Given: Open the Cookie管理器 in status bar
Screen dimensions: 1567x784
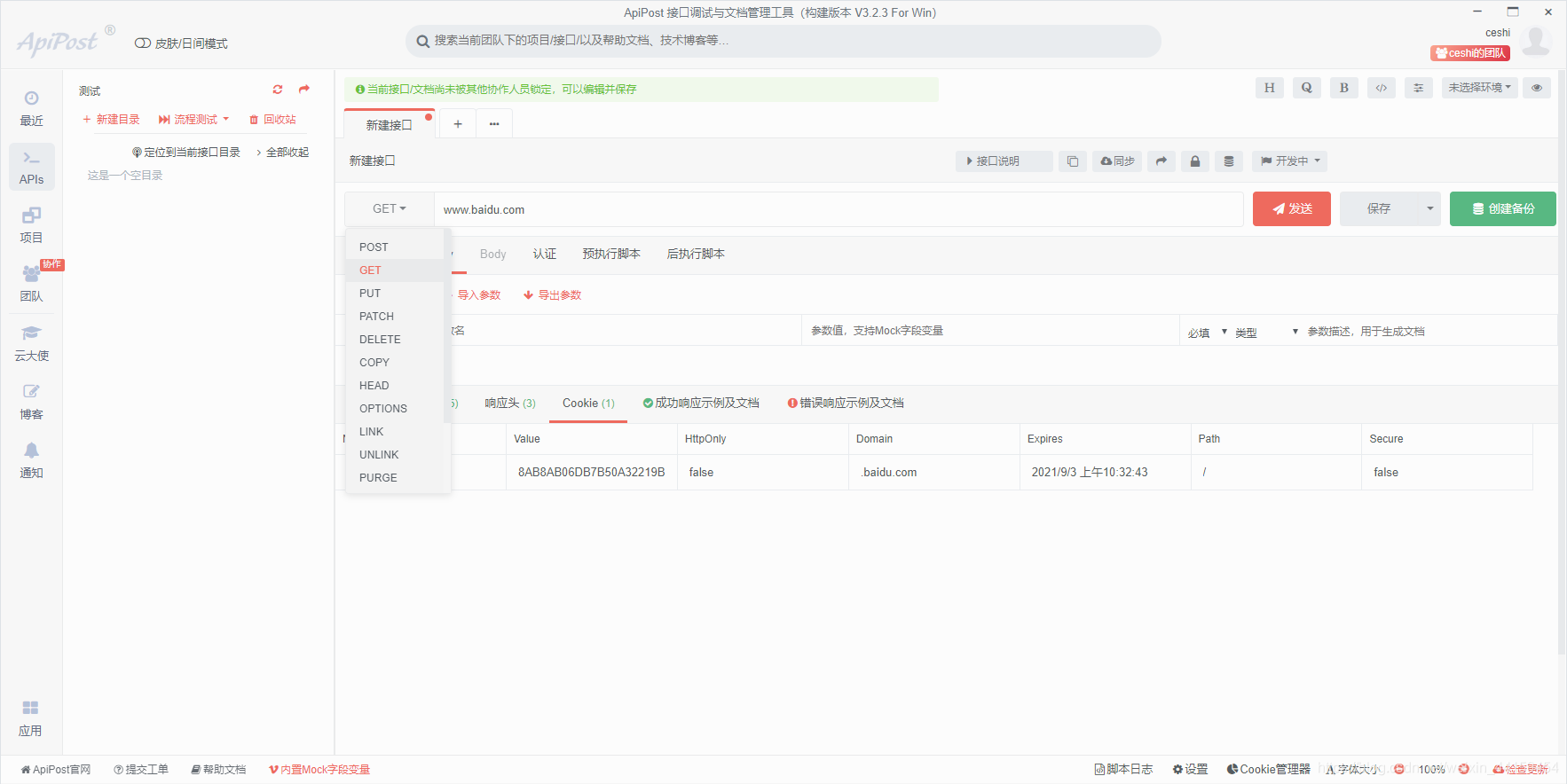Looking at the screenshot, I should pos(1268,770).
